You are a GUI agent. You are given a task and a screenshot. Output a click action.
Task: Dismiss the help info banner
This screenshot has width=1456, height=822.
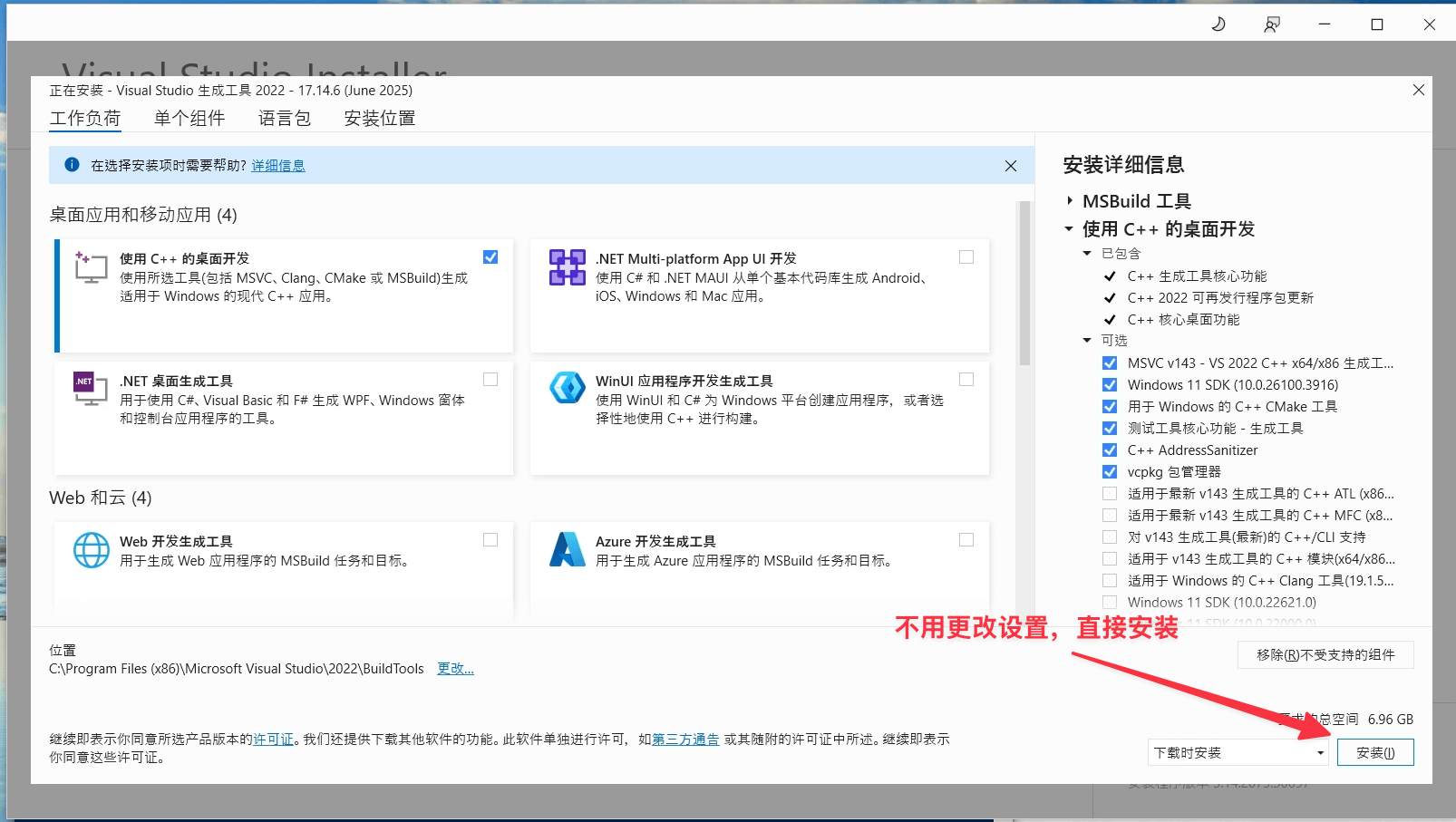1011,166
